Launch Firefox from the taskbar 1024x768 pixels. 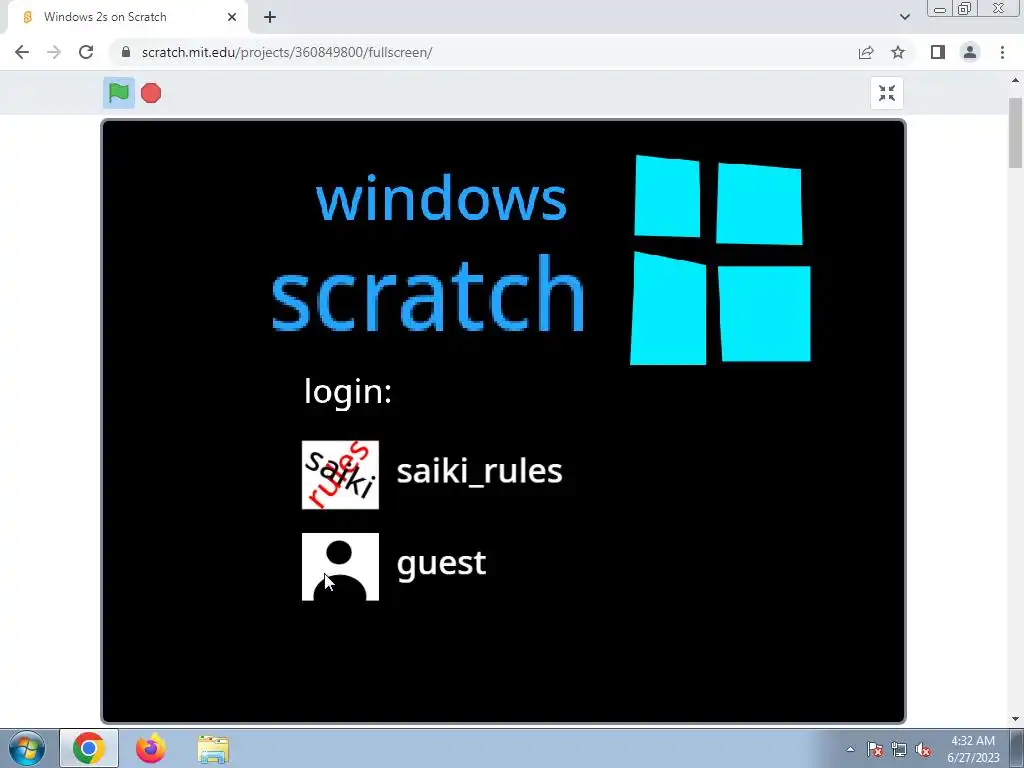coord(151,748)
